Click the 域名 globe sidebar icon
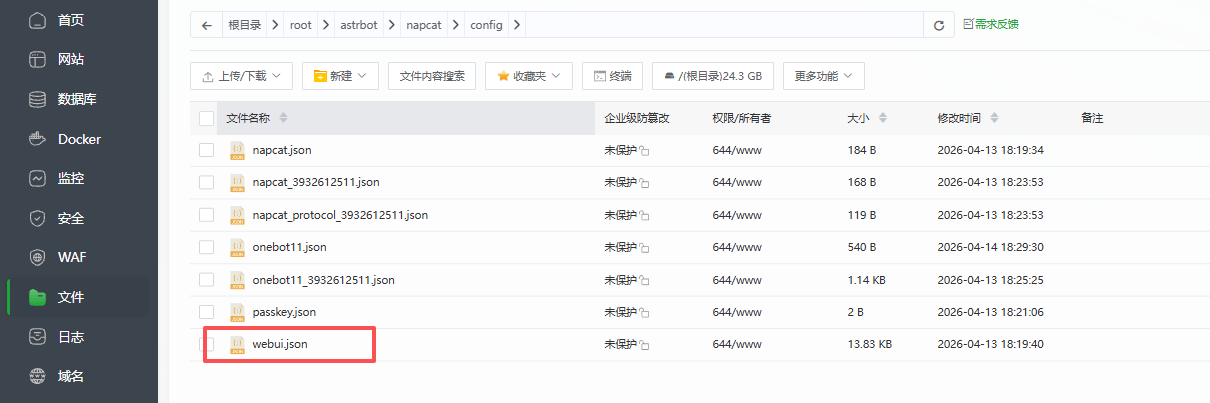 click(38, 377)
